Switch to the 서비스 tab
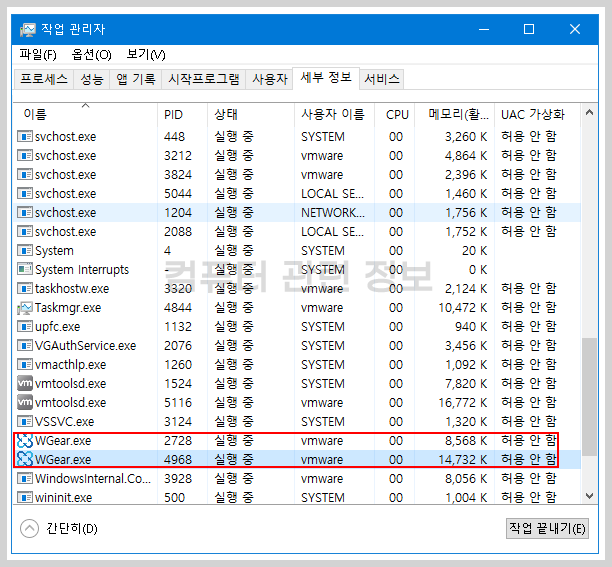This screenshot has height=567, width=612. click(x=382, y=80)
